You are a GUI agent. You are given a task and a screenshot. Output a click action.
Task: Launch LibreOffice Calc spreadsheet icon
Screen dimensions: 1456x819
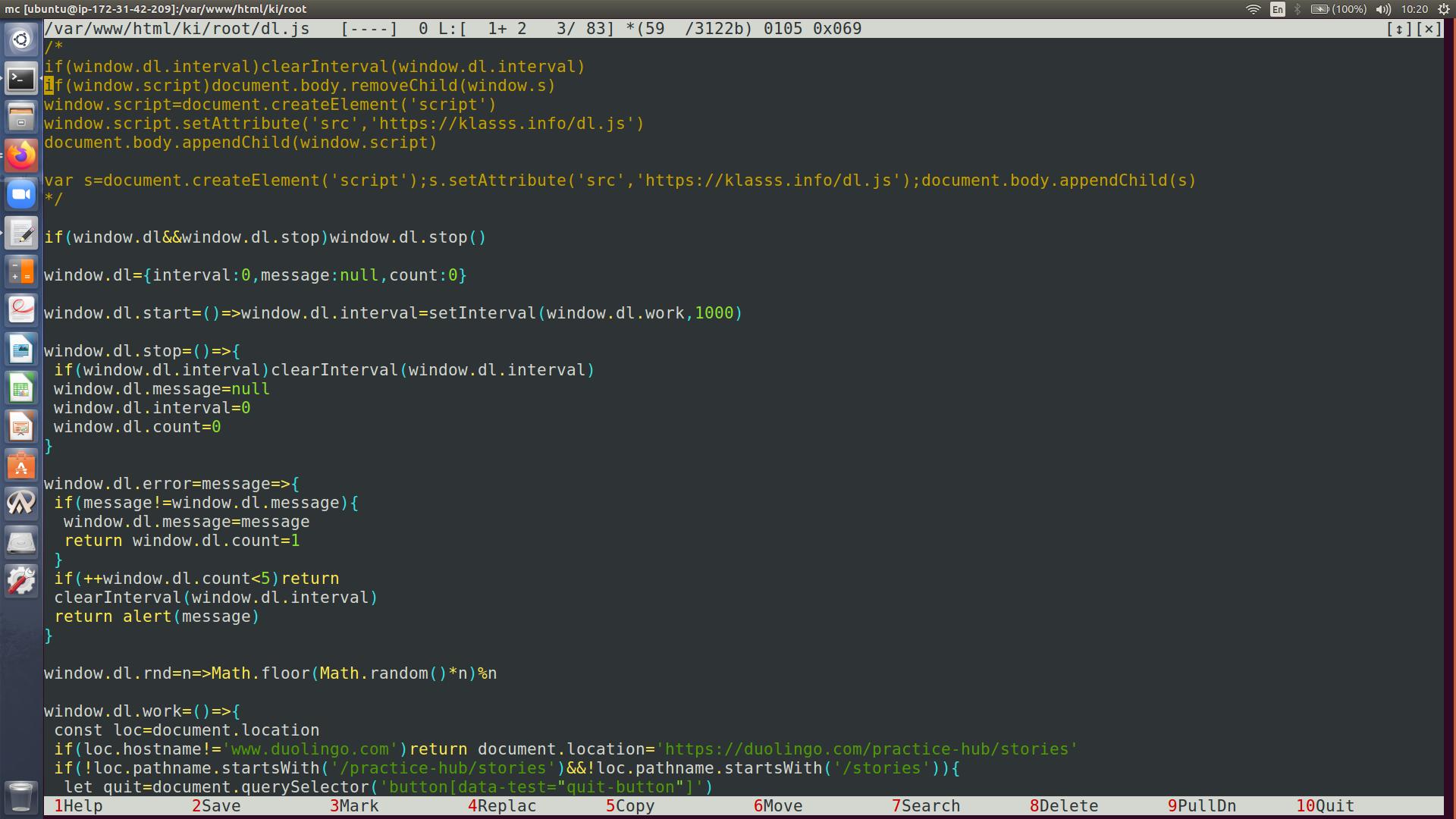click(x=21, y=388)
